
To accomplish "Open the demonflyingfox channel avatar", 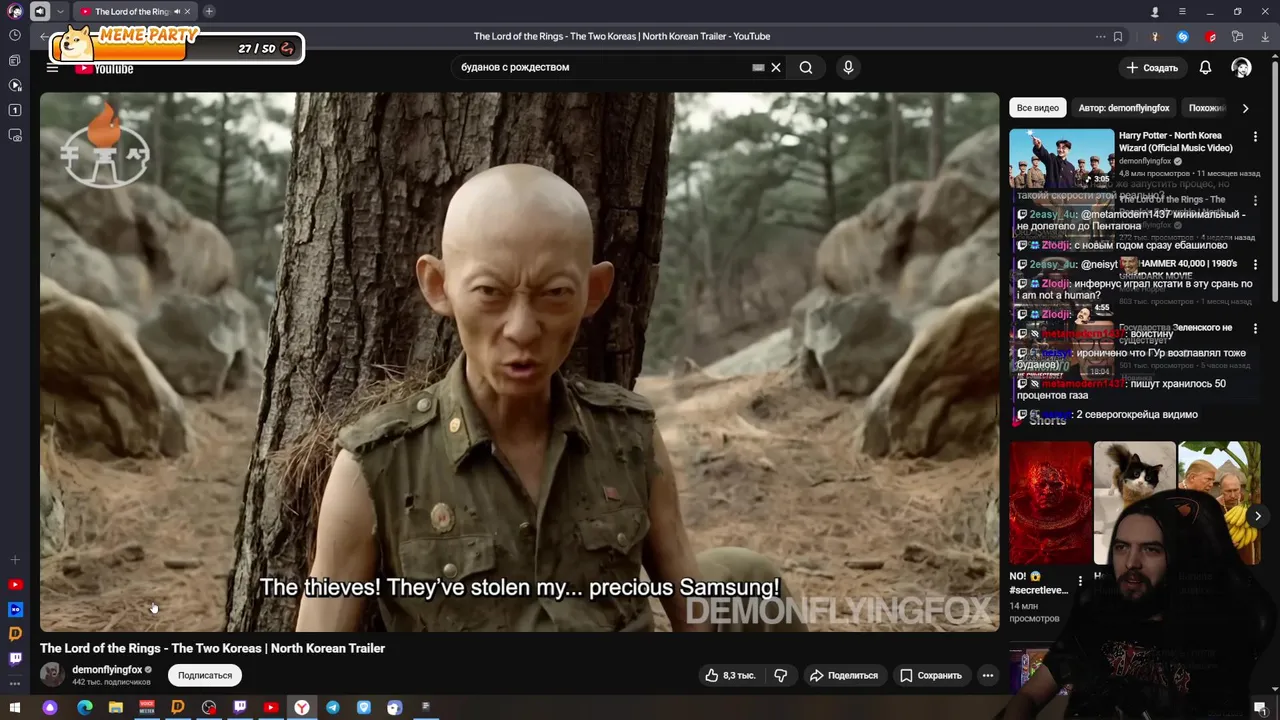I will coord(52,674).
